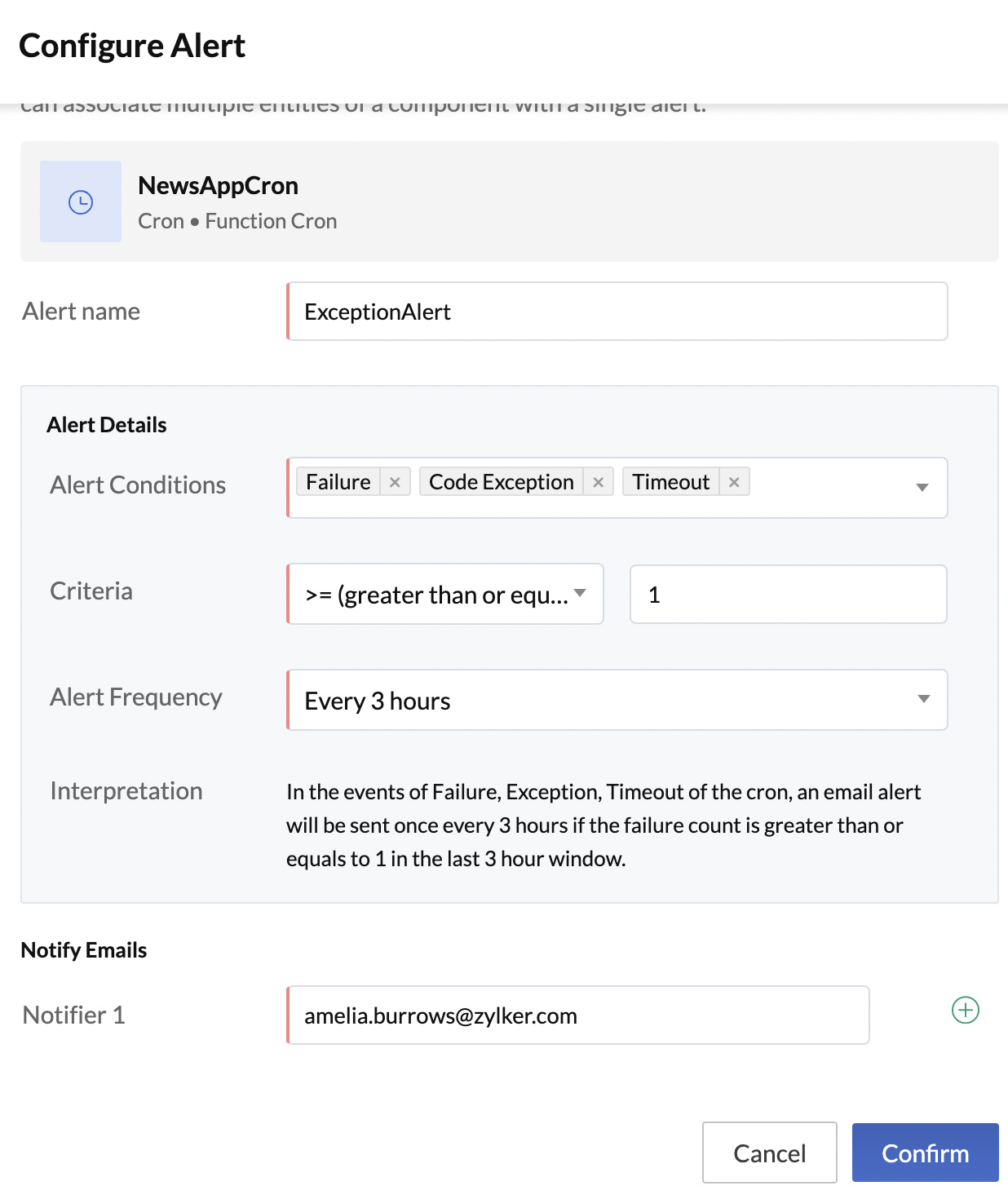This screenshot has height=1199, width=1008.
Task: Remove the Timeout alert condition
Action: pos(733,481)
